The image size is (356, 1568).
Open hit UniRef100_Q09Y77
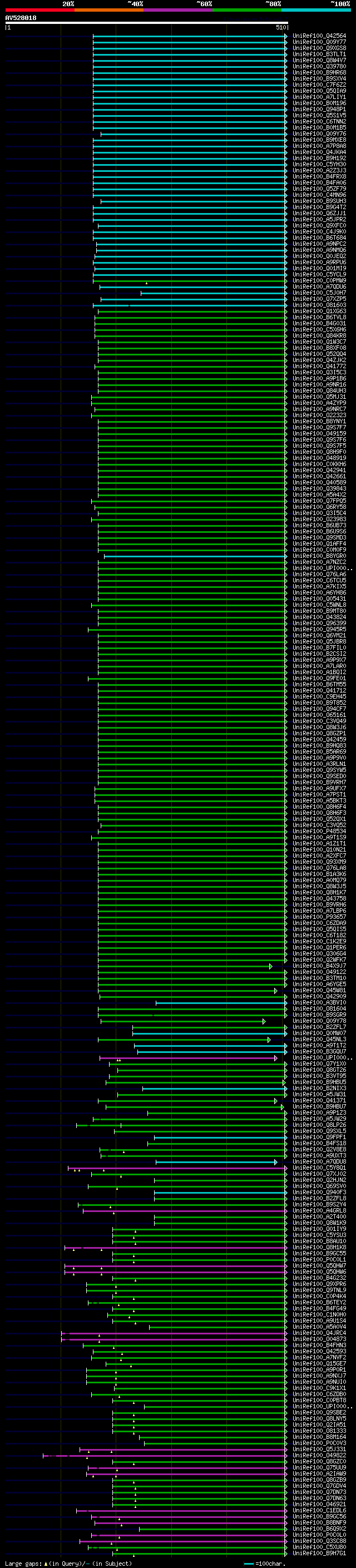coord(319,42)
